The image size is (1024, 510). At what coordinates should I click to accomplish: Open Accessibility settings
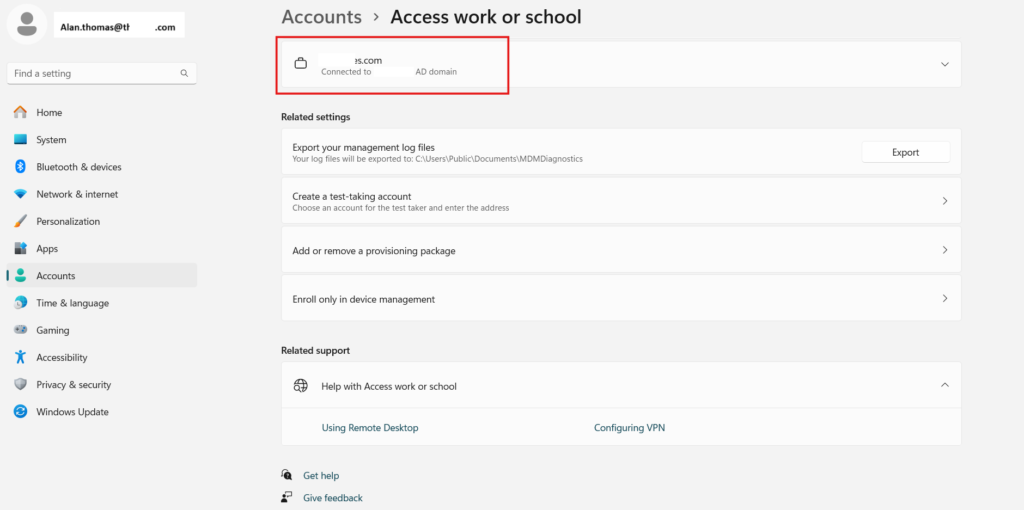pos(102,357)
